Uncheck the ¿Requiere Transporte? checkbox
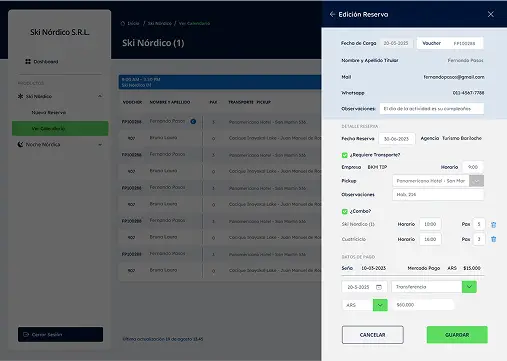This screenshot has height=361, width=507. 345,155
